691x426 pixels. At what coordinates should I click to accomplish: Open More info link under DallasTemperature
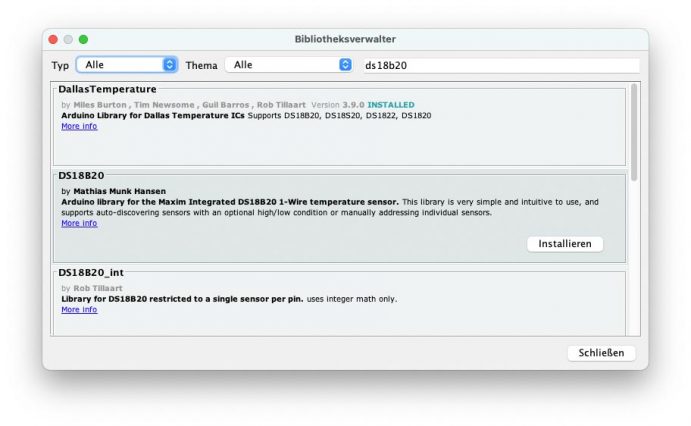(79, 126)
